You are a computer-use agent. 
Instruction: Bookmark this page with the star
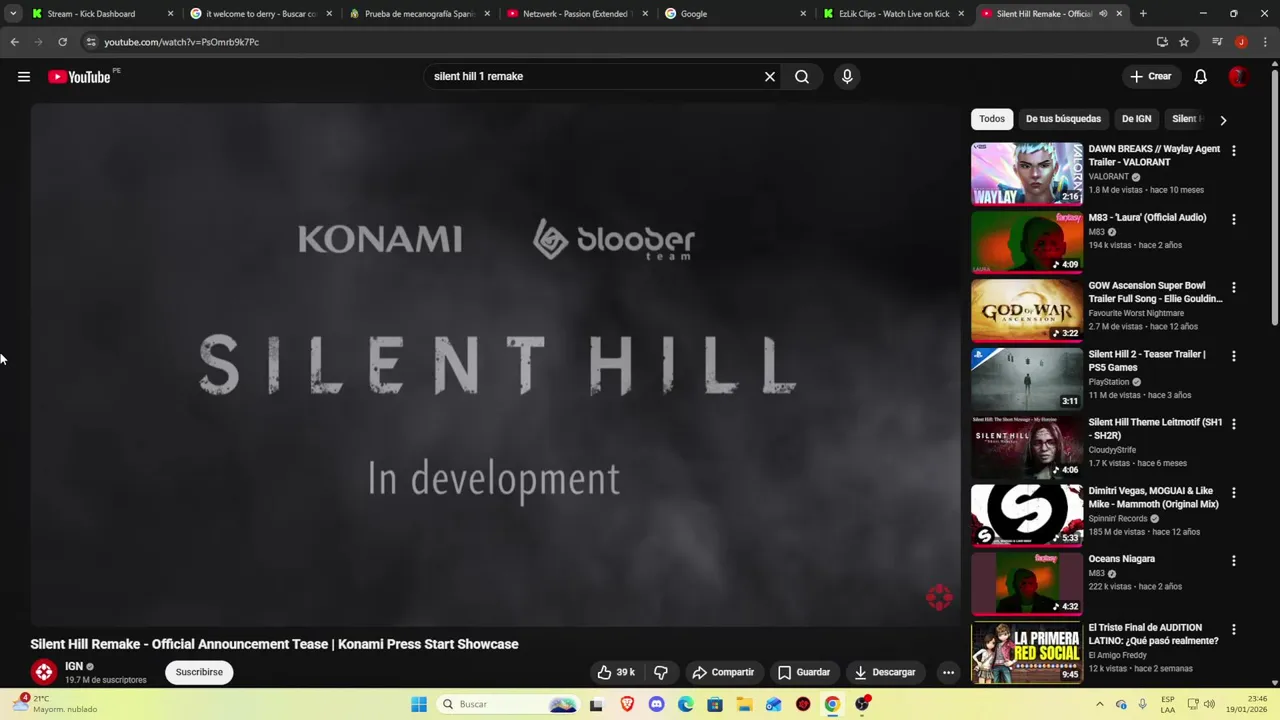coord(1184,42)
